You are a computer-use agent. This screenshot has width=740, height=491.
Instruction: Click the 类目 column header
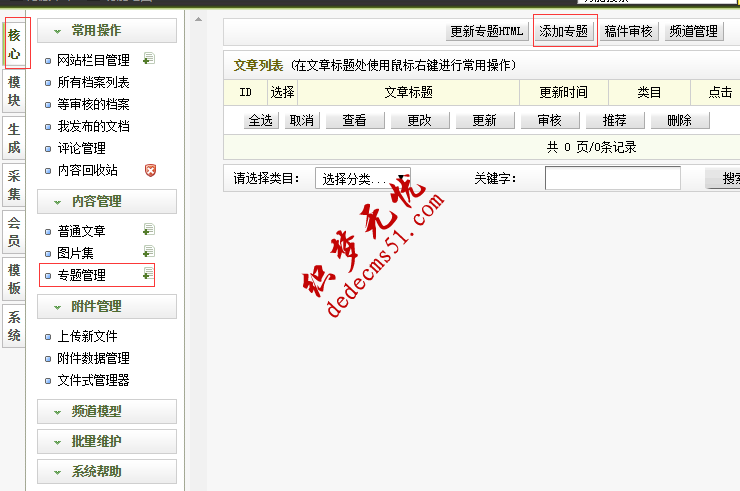coord(649,92)
